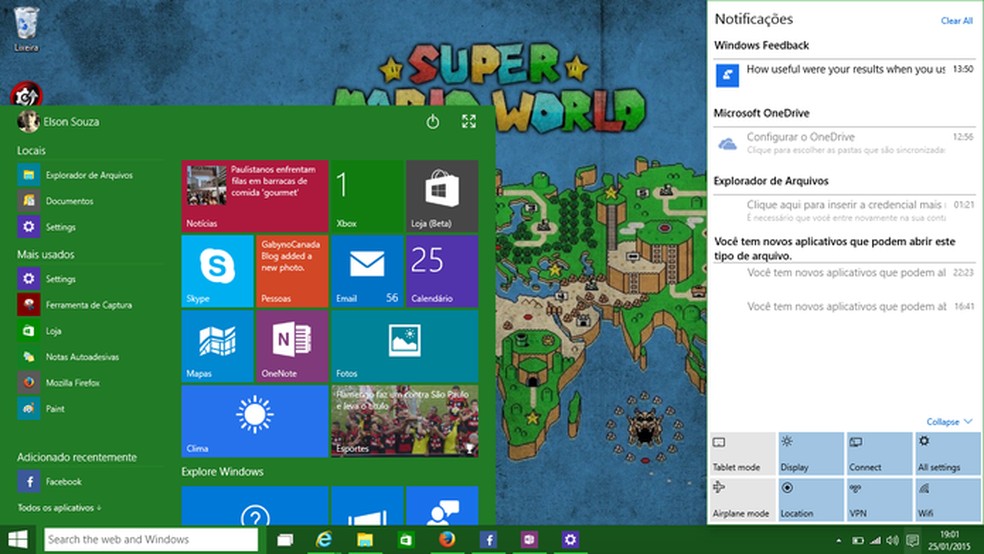Toggle Location quick action
Screen dimensions: 984x554
click(811, 499)
